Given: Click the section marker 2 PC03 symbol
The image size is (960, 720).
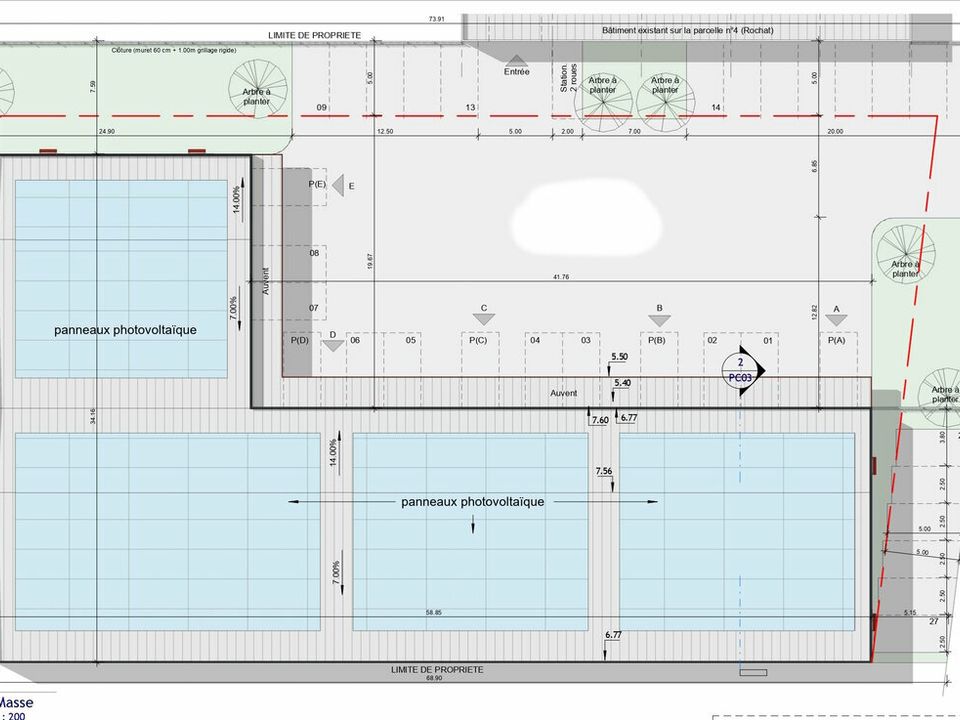Looking at the screenshot, I should (x=743, y=370).
